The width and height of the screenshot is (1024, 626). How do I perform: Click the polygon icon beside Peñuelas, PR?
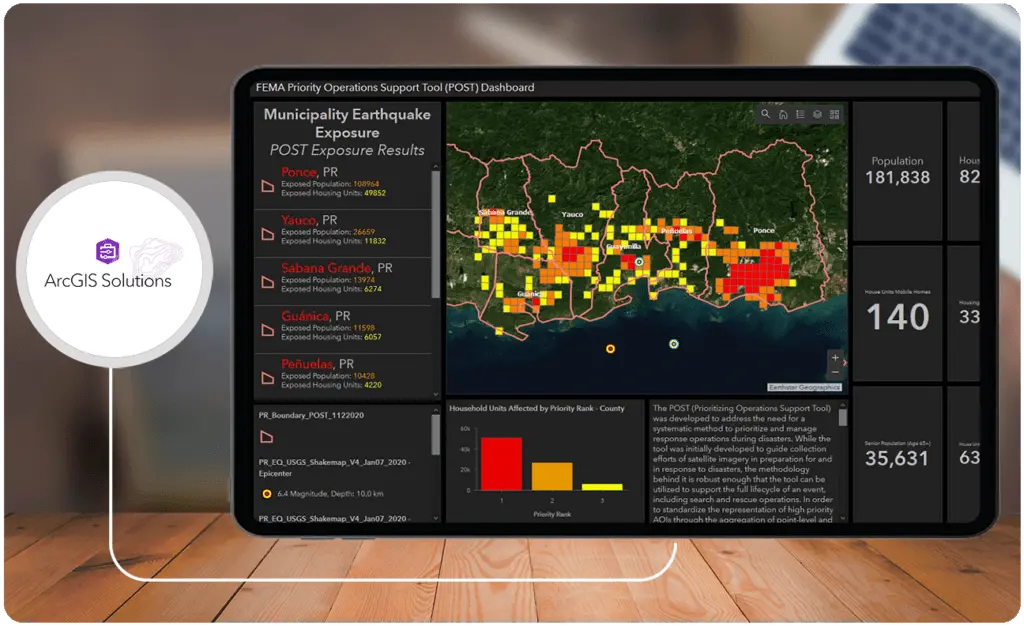point(268,378)
